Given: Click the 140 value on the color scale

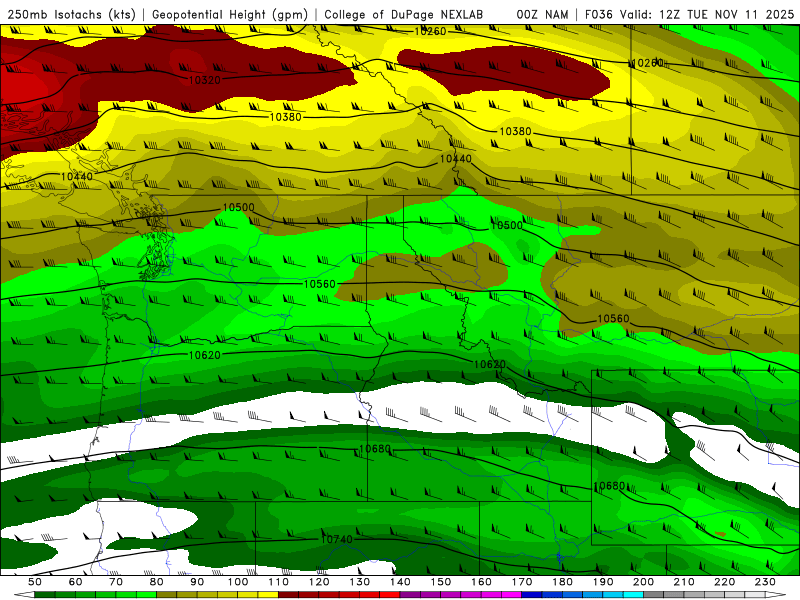Looking at the screenshot, I should tap(400, 582).
